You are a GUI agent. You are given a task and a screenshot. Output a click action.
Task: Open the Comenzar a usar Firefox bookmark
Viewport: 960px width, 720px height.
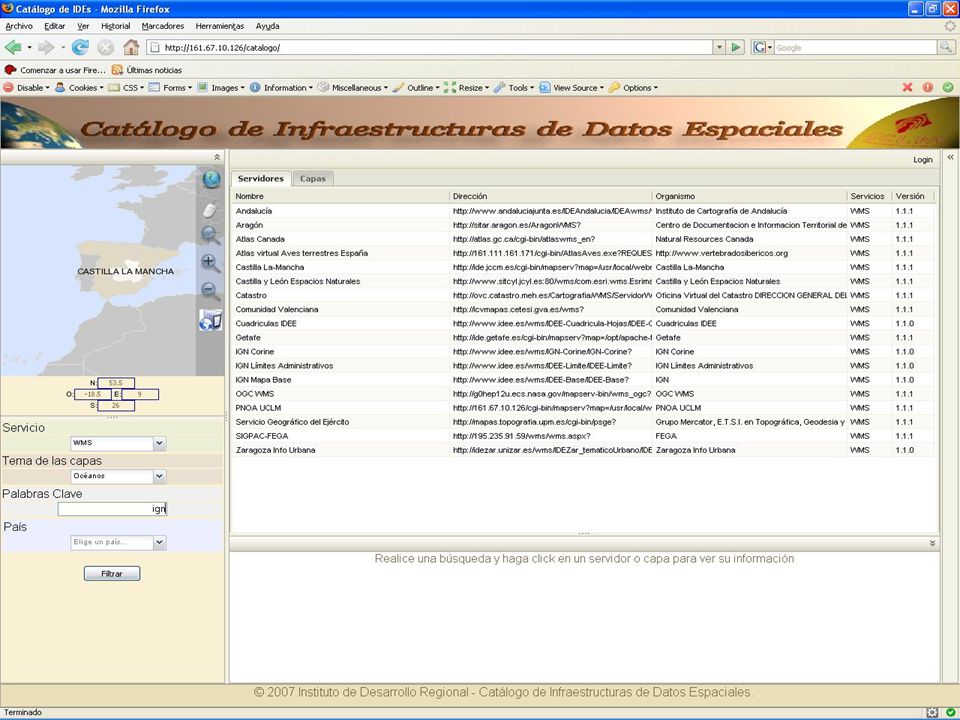[55, 70]
